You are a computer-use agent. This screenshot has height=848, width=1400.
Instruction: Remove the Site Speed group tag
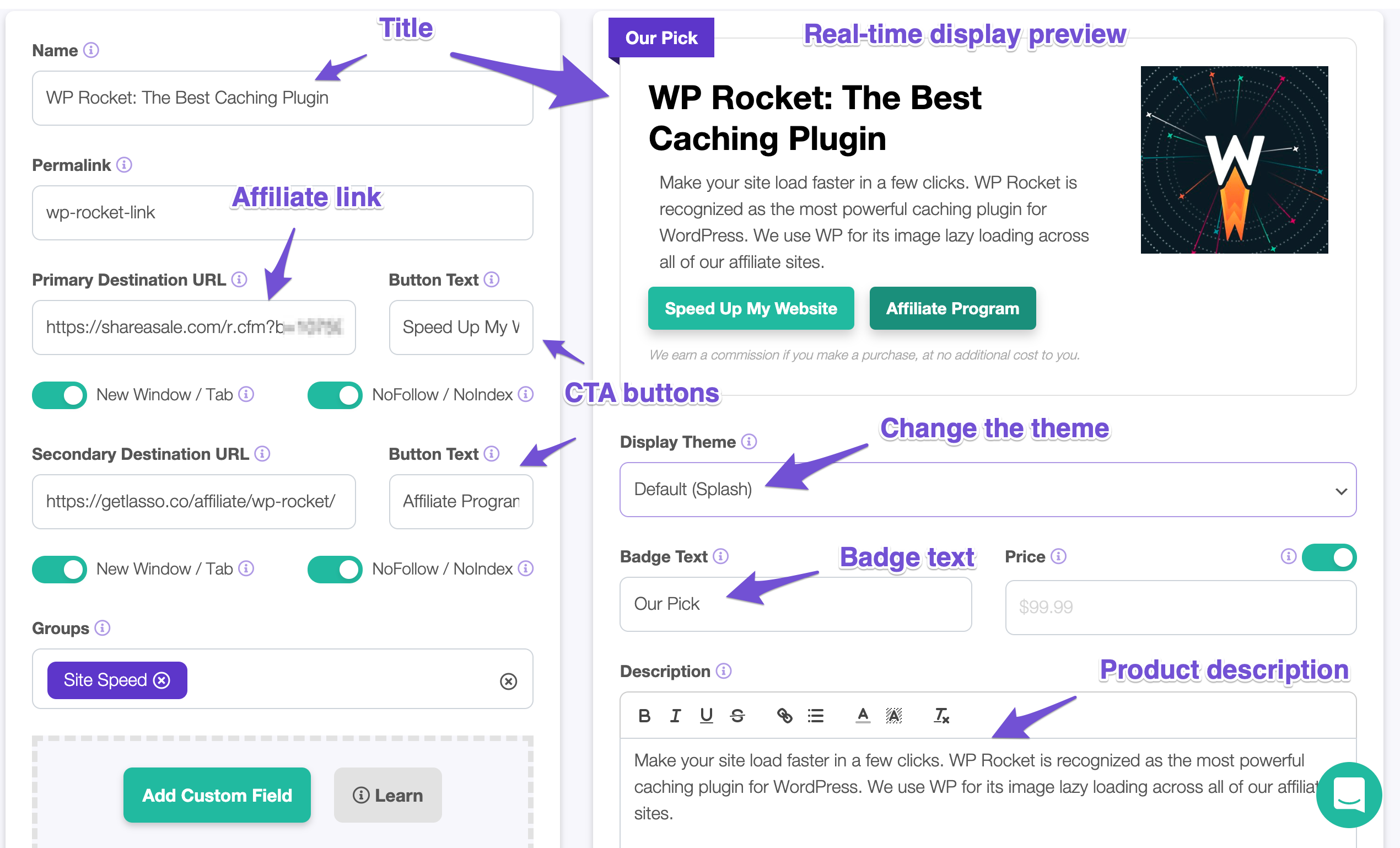[x=162, y=680]
